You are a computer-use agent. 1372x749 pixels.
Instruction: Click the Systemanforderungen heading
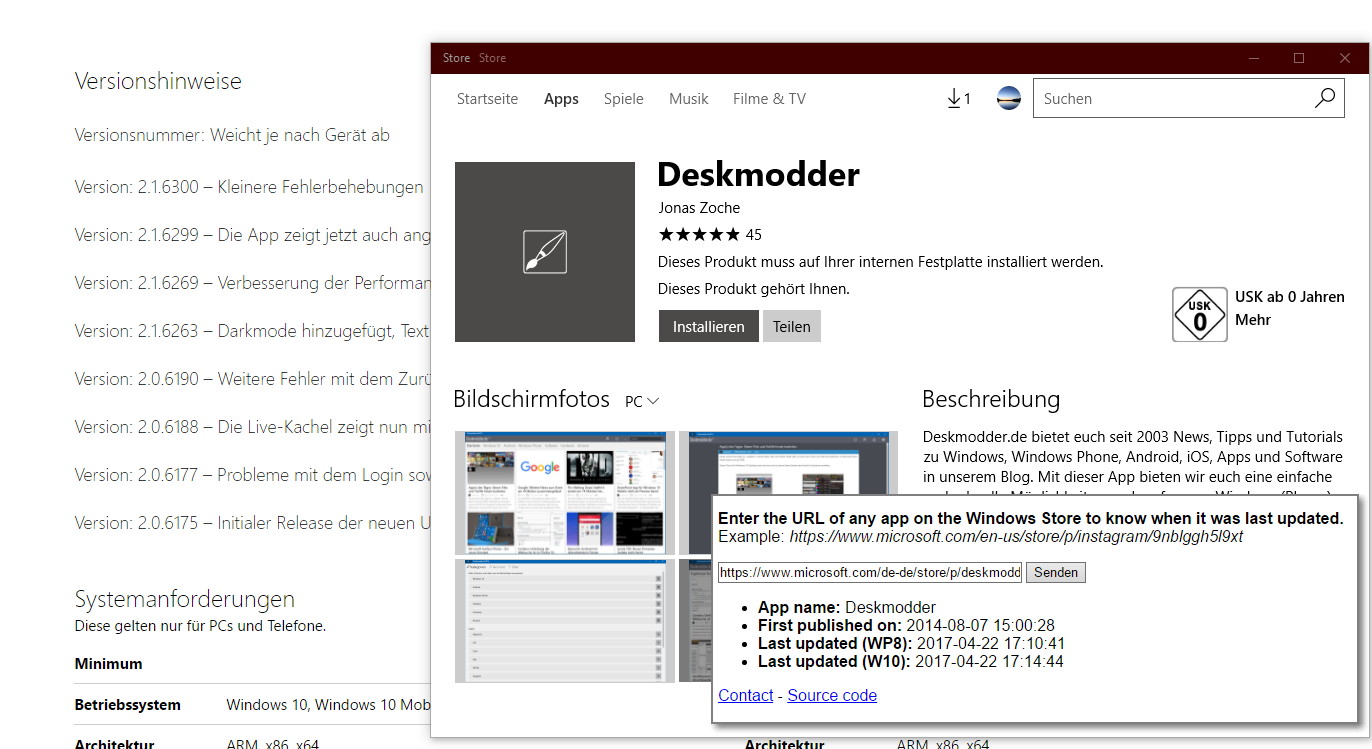coord(185,599)
